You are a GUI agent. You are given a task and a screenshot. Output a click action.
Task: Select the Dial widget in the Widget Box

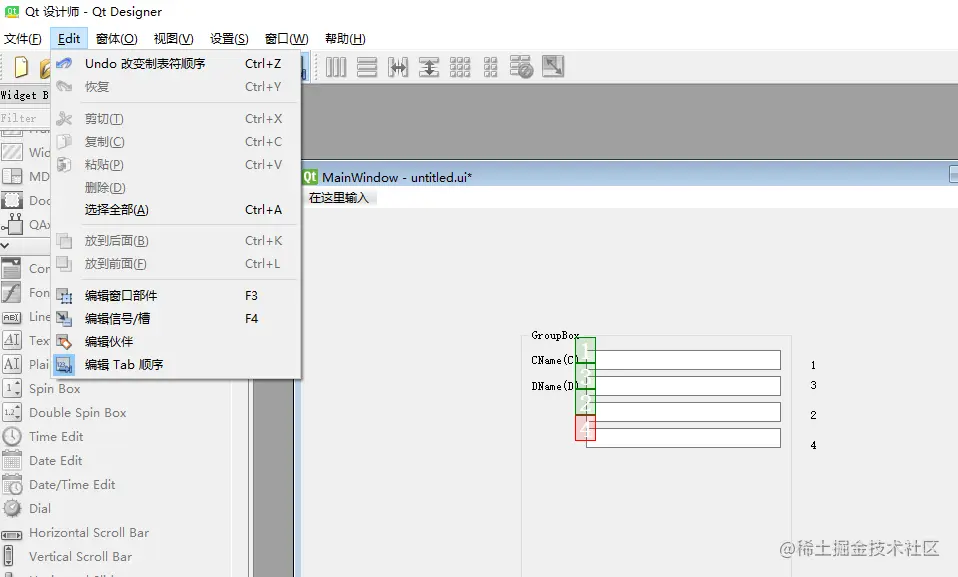39,508
